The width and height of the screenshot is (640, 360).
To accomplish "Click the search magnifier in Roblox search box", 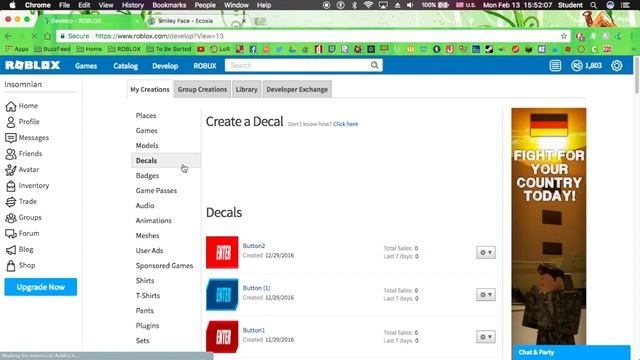I will pyautogui.click(x=374, y=65).
